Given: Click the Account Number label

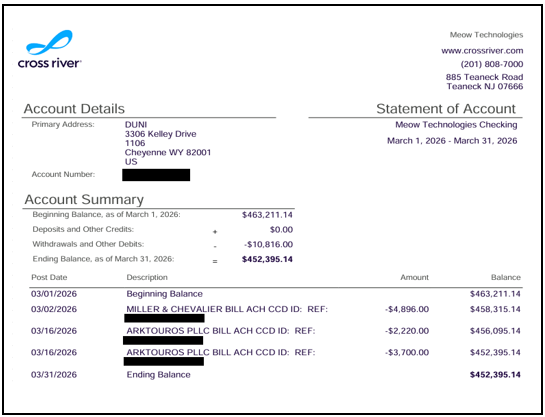Looking at the screenshot, I should tap(63, 174).
